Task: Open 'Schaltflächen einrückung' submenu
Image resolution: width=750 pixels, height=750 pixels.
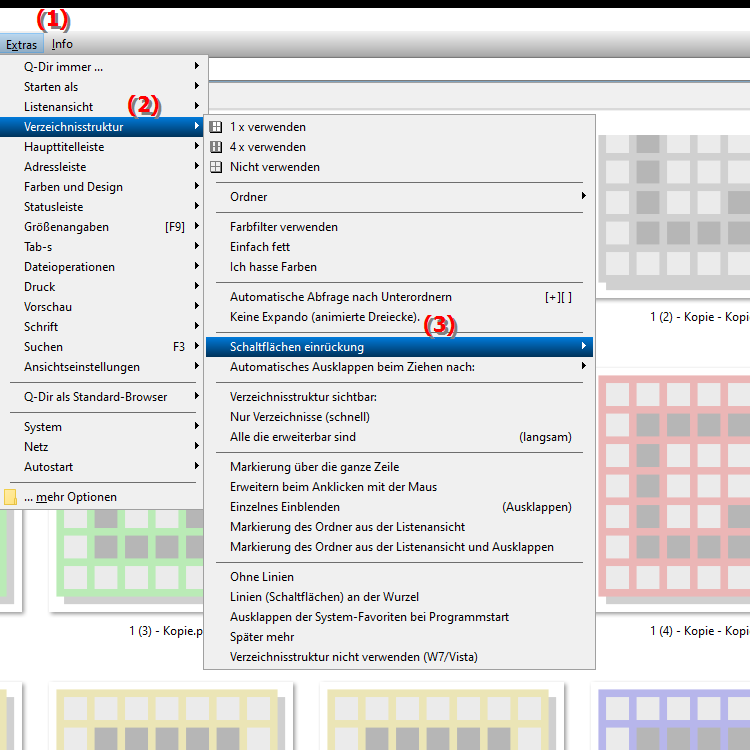Action: point(399,347)
